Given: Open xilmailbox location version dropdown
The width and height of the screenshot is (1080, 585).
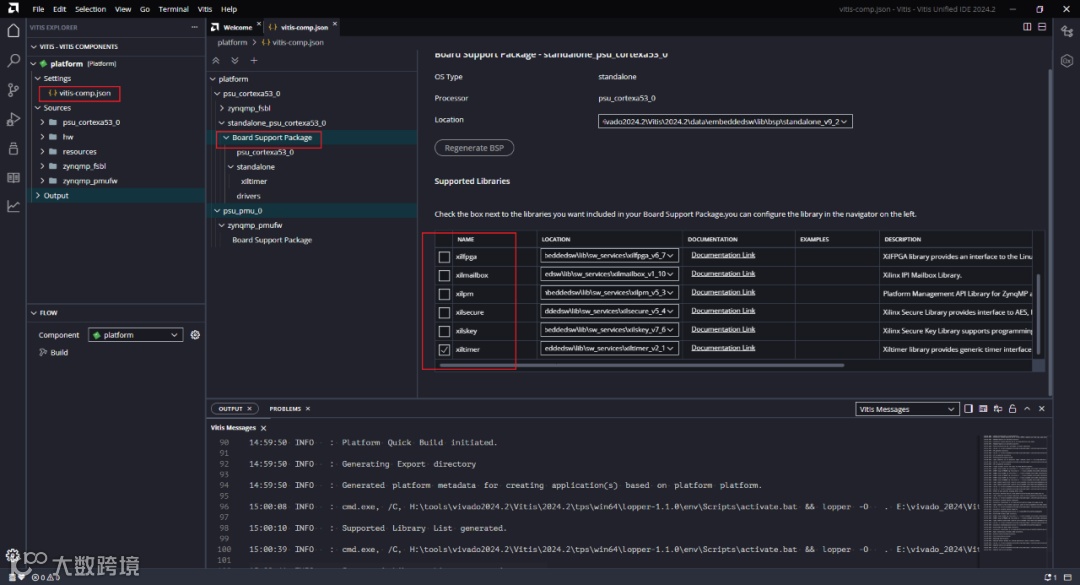Looking at the screenshot, I should 610,274.
